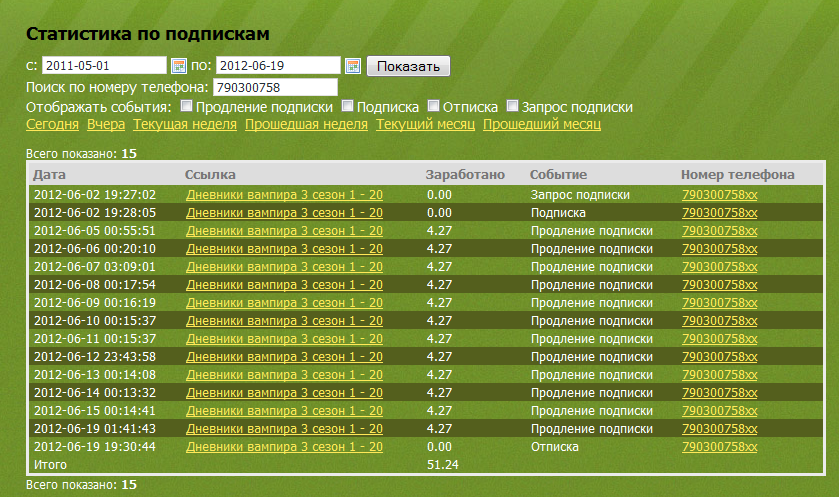The height and width of the screenshot is (497, 839).
Task: Click the Показать button
Action: (408, 66)
